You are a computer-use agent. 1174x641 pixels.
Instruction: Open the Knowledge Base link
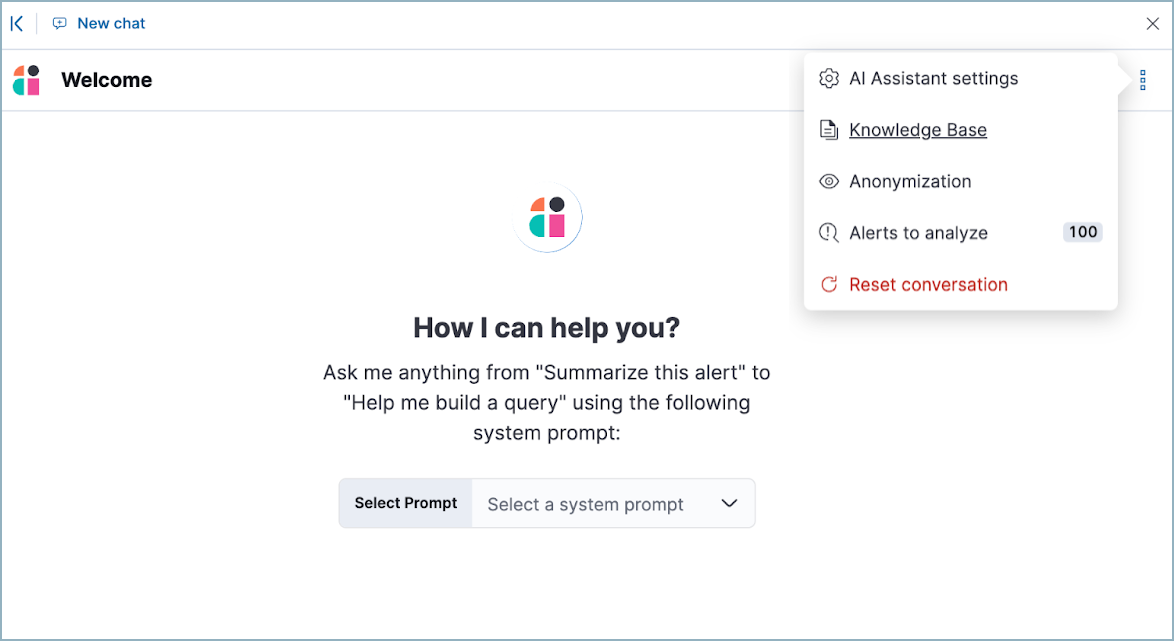(918, 129)
